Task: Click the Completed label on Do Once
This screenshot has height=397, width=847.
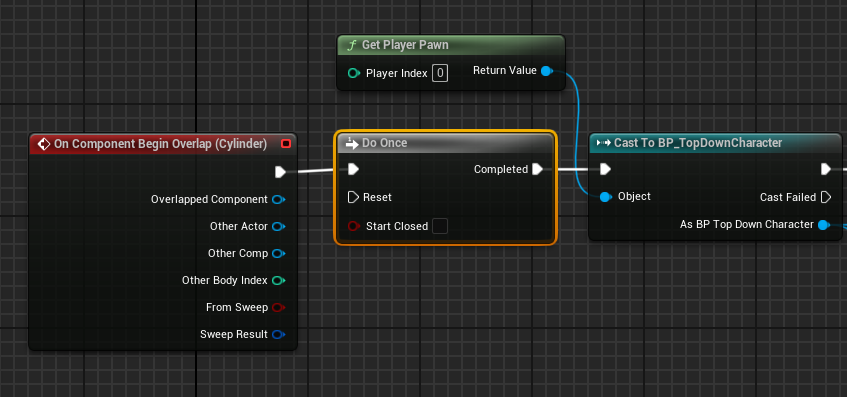Action: pos(501,169)
